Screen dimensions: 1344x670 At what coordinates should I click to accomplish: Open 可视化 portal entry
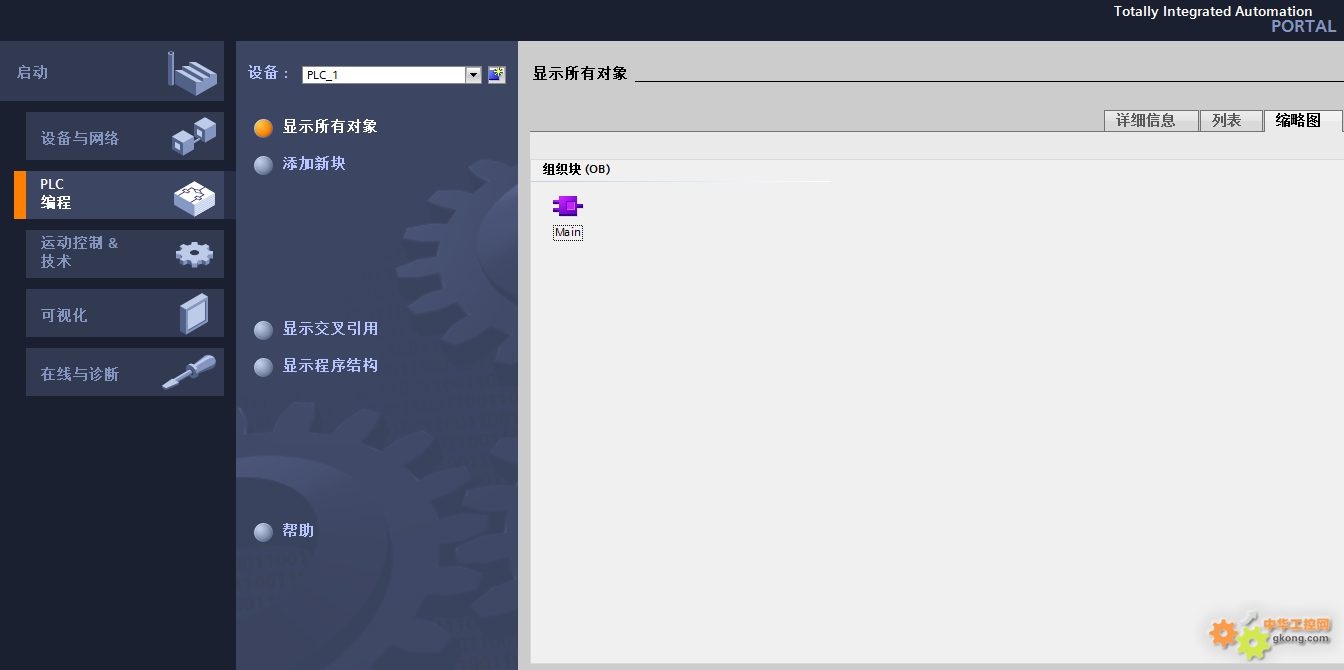[125, 314]
